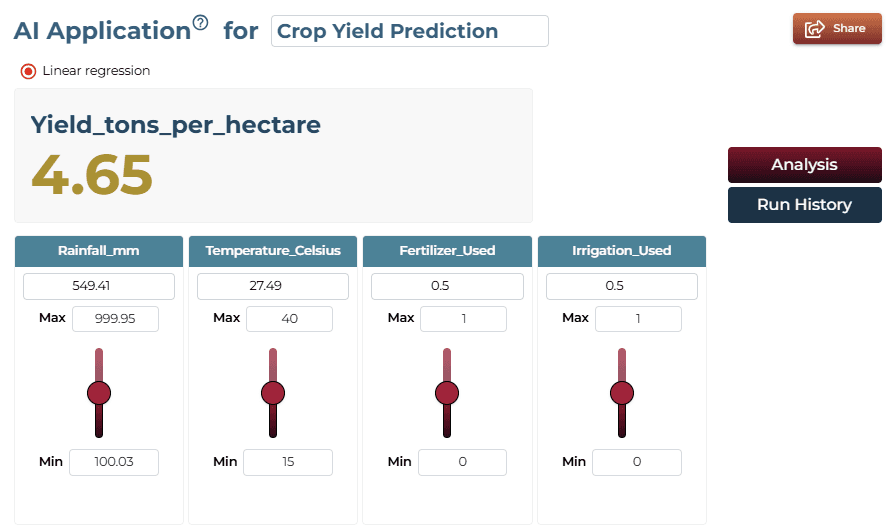Click the Temperature_Celsius slider handle
The width and height of the screenshot is (895, 531).
(273, 393)
